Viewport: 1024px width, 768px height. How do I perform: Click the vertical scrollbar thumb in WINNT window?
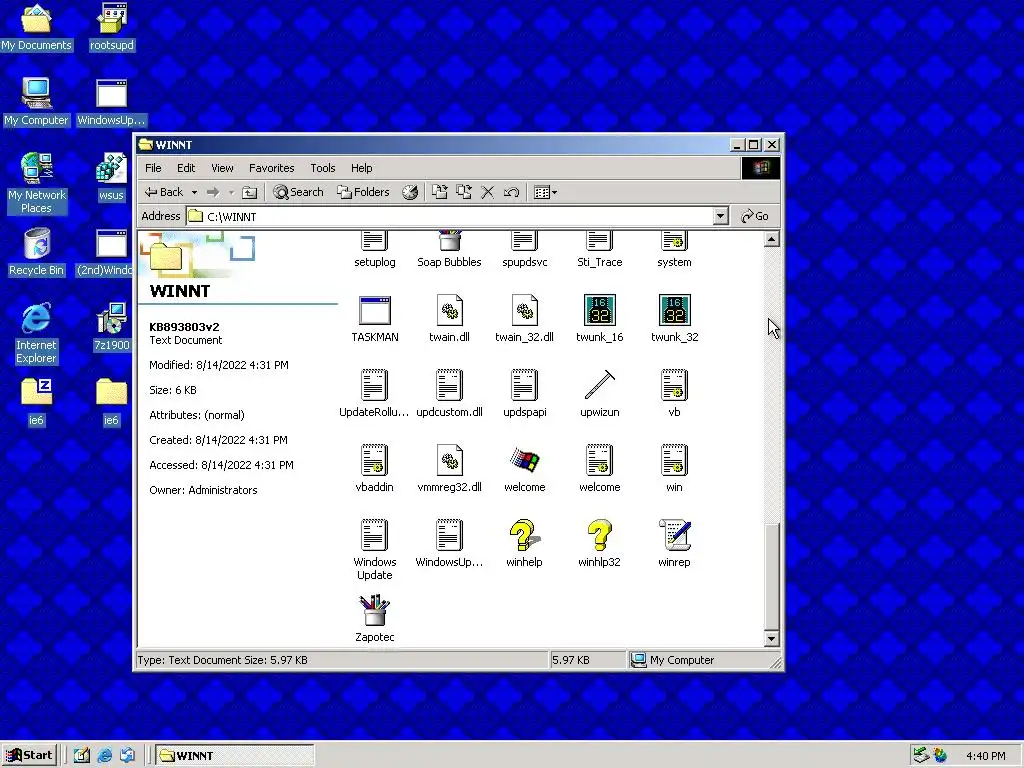pyautogui.click(x=771, y=577)
